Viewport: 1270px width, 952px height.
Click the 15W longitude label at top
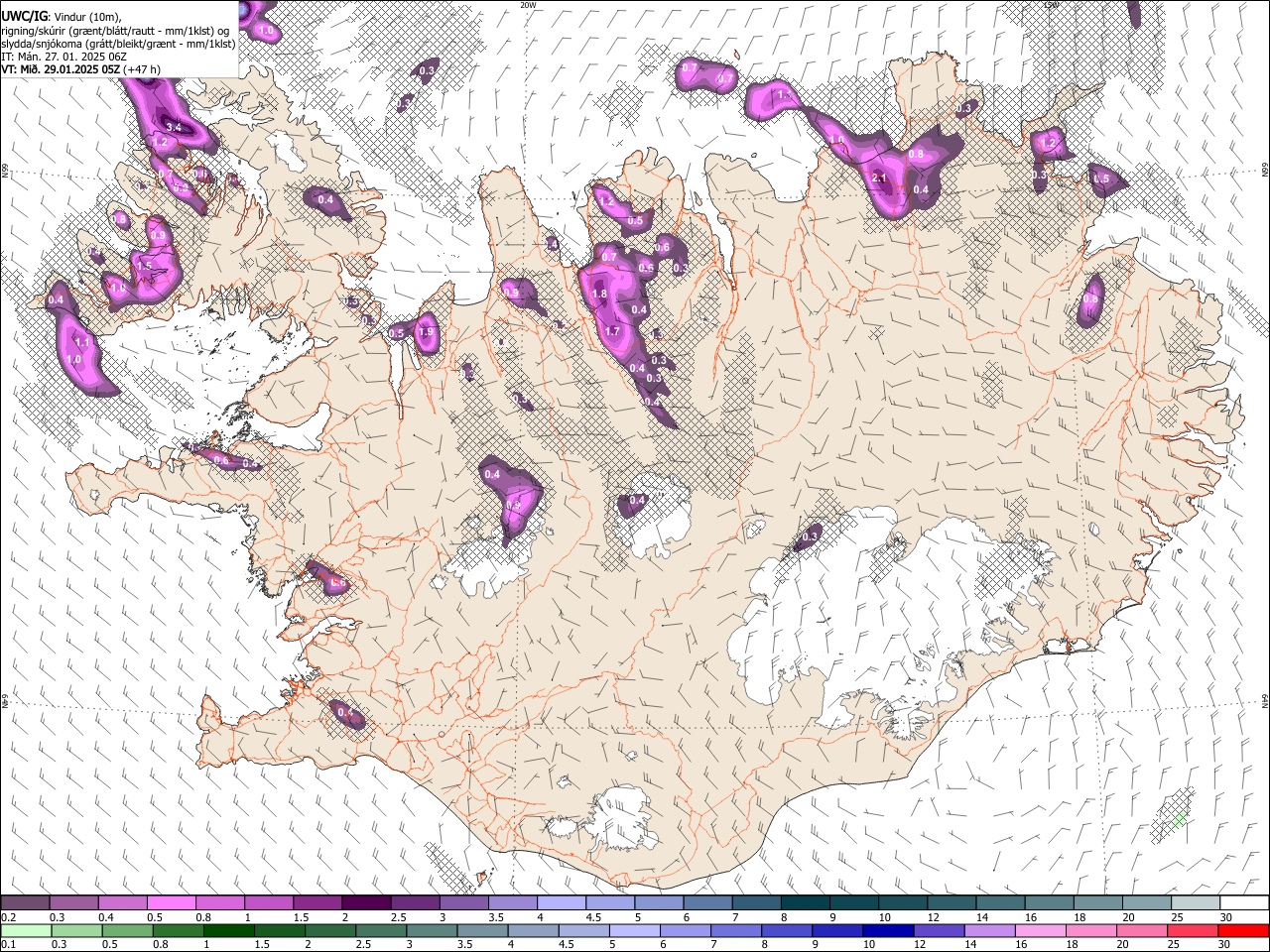[1051, 5]
